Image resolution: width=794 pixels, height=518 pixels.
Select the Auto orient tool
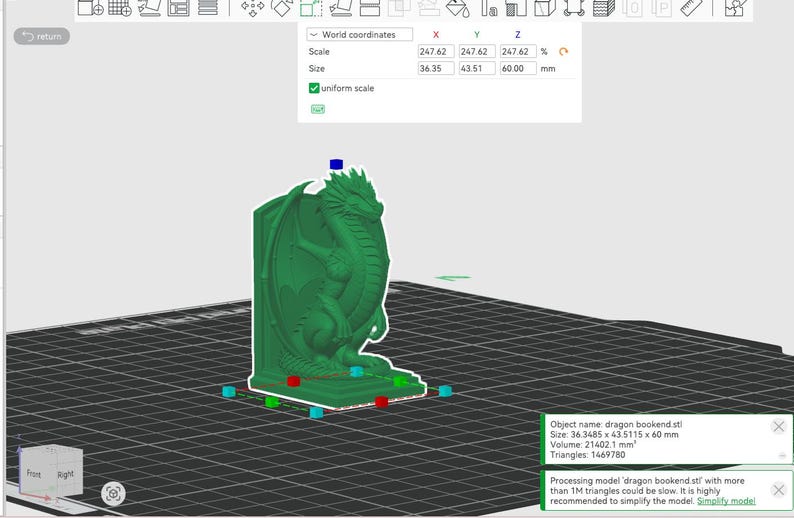click(149, 8)
